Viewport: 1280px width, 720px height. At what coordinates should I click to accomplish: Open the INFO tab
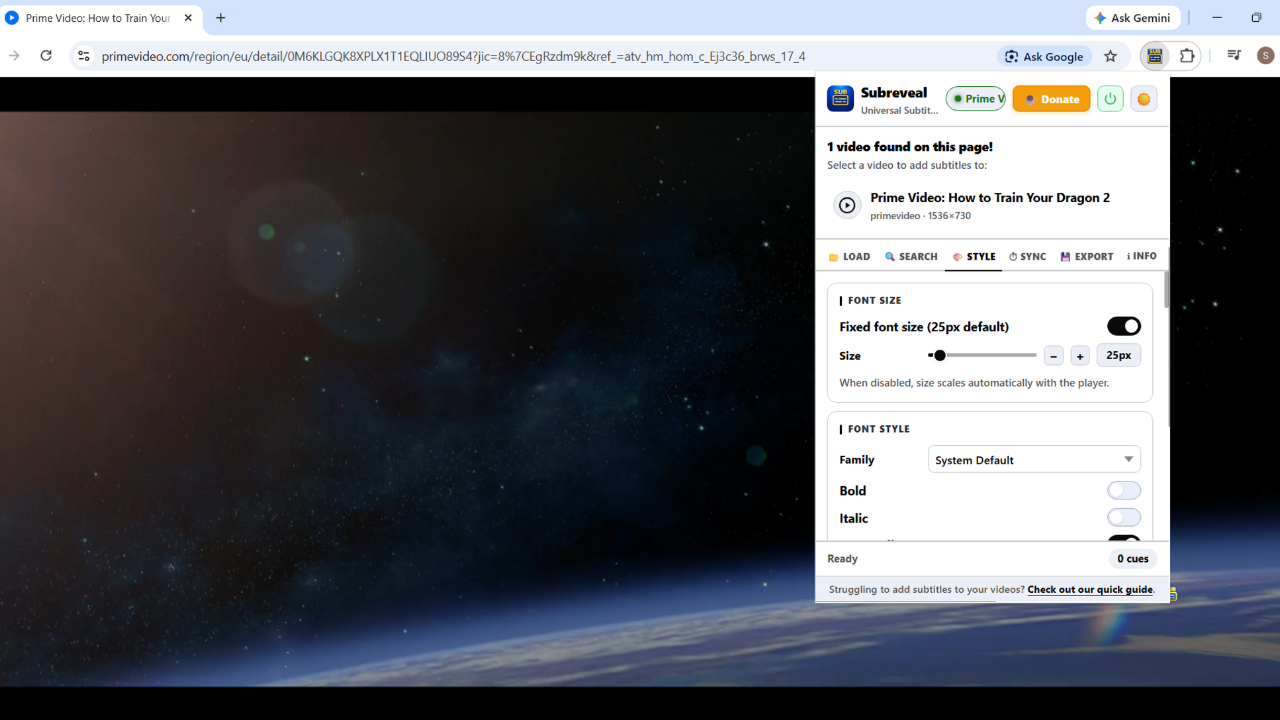(1141, 257)
